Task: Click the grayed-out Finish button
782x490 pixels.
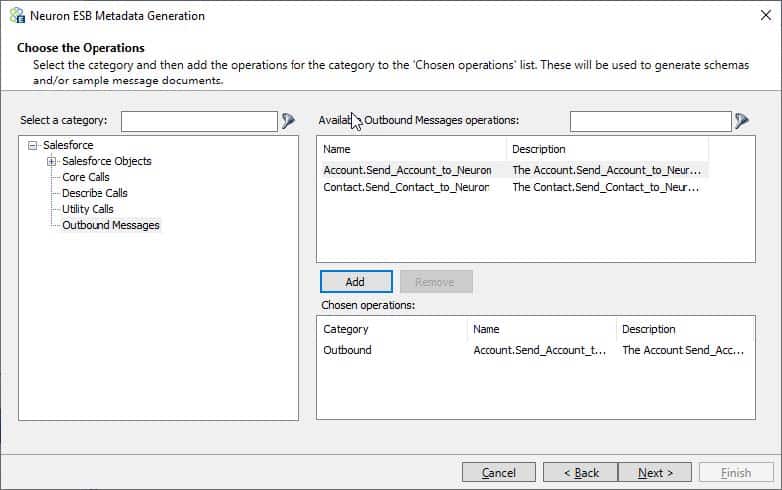Action: tap(736, 473)
